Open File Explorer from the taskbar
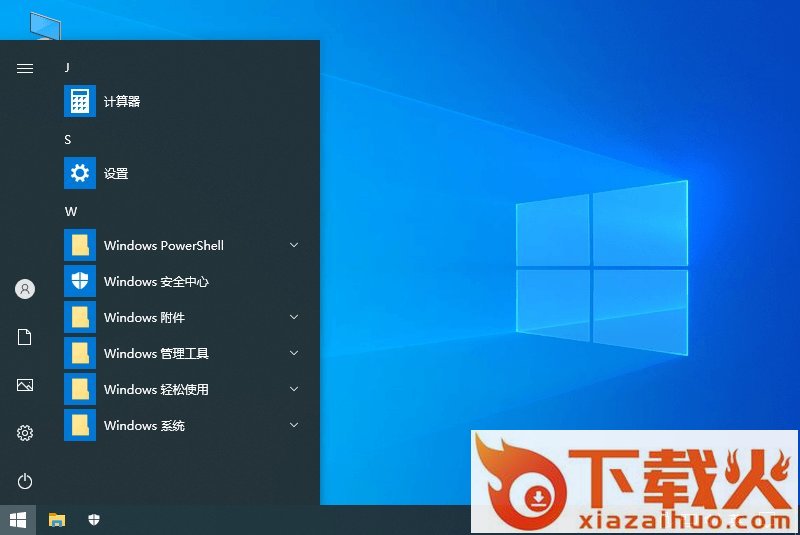 click(x=57, y=519)
